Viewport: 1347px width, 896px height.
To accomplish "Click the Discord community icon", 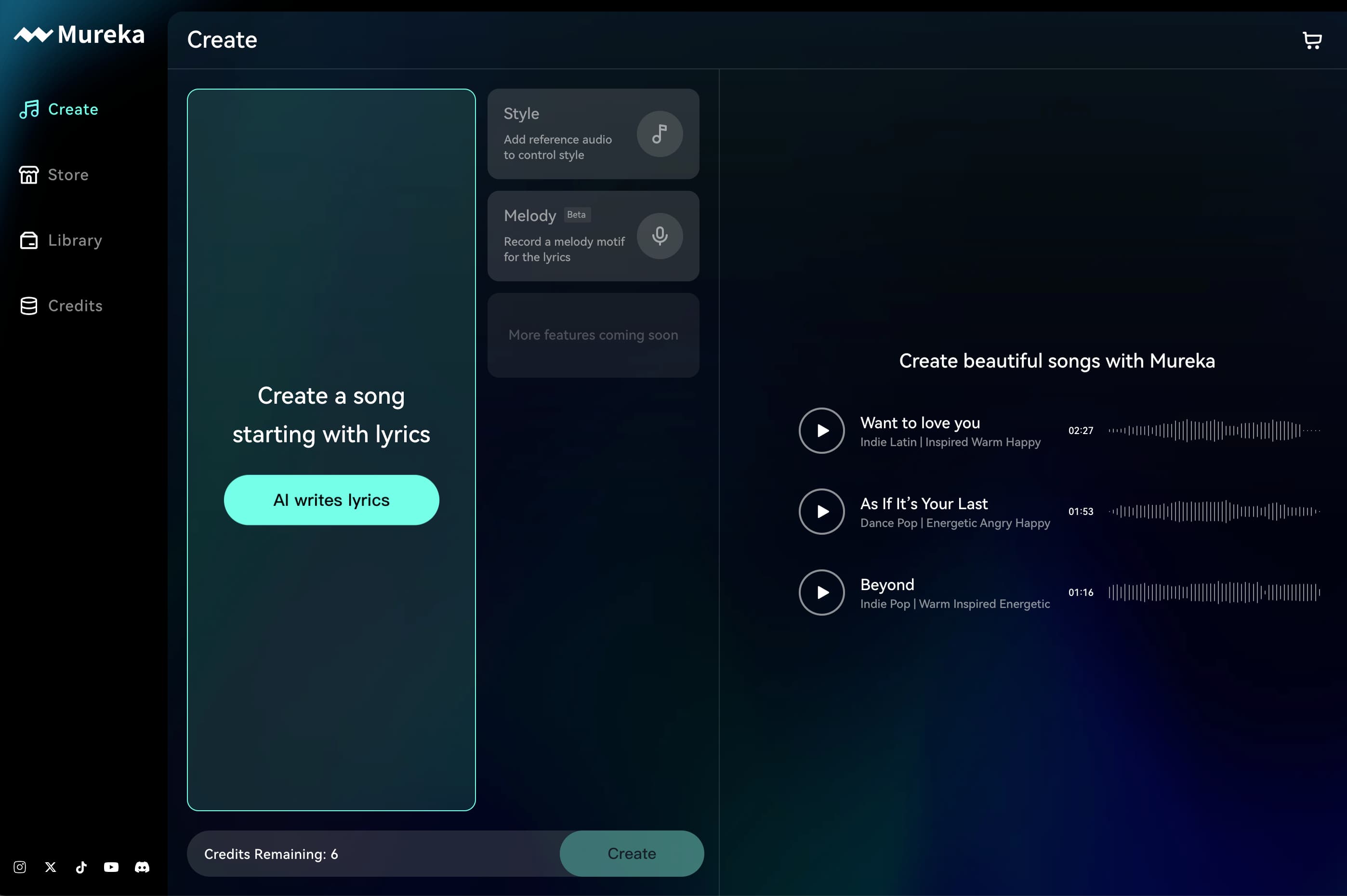I will 143,866.
